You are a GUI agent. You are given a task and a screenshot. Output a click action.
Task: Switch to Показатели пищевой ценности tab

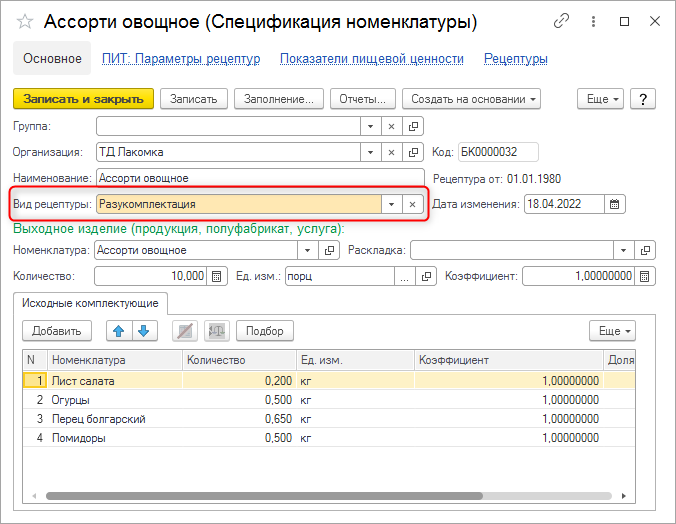[x=371, y=59]
